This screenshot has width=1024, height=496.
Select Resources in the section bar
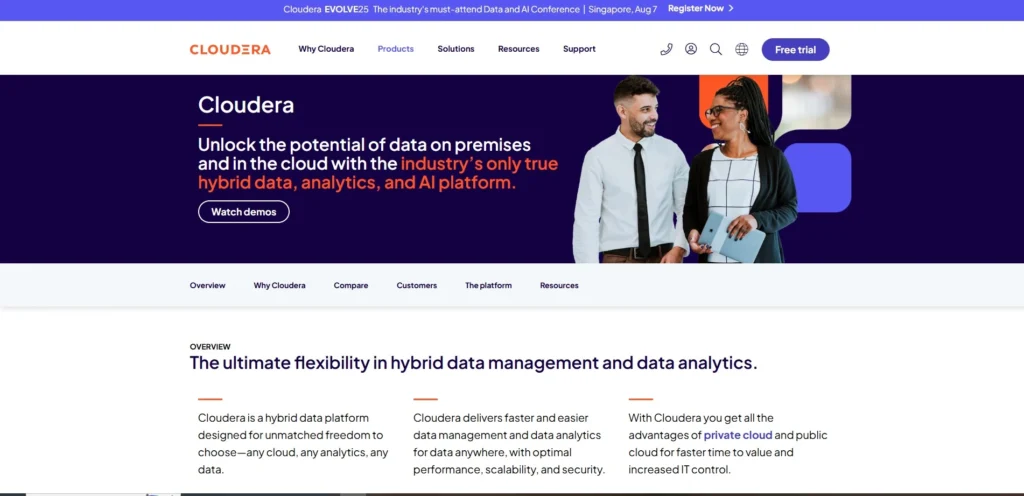point(559,285)
